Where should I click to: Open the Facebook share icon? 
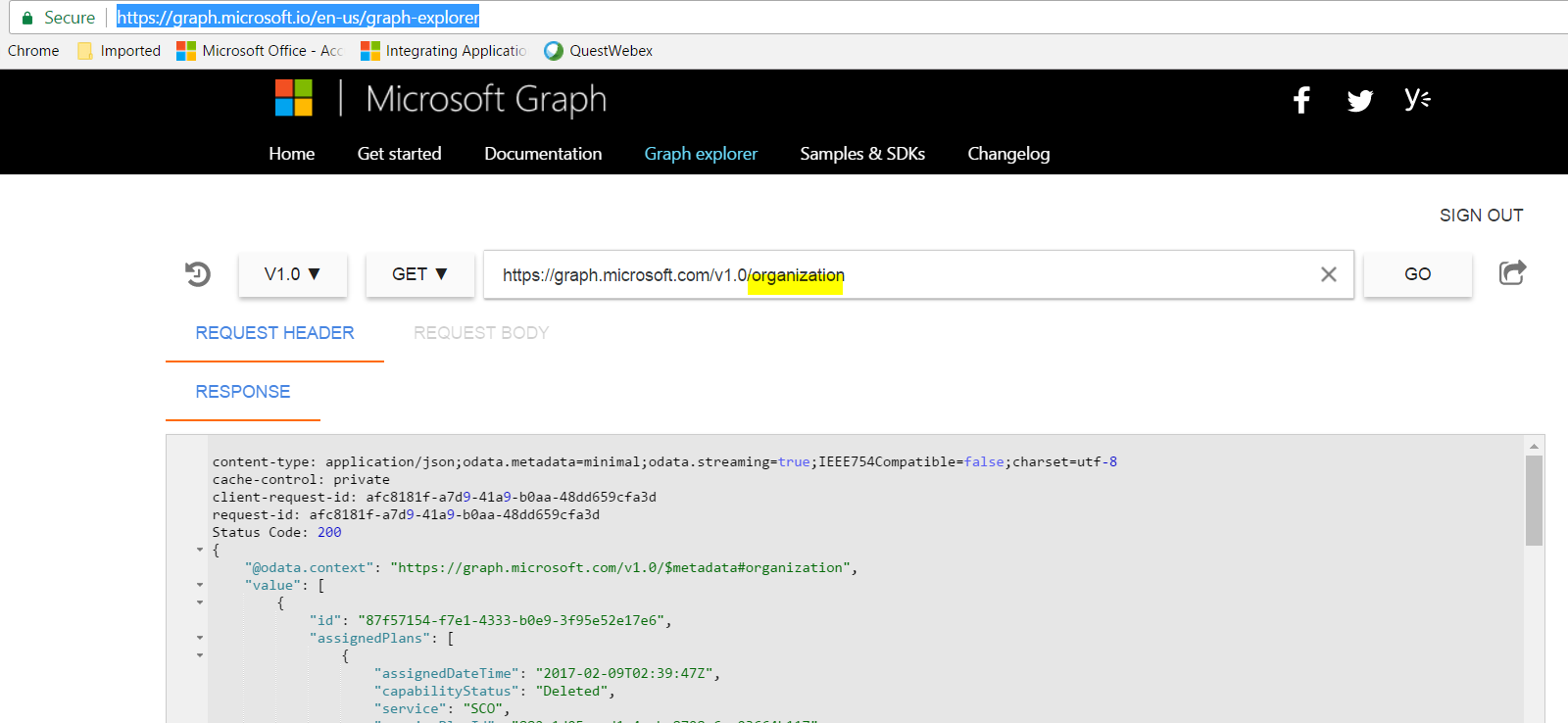tap(1301, 100)
